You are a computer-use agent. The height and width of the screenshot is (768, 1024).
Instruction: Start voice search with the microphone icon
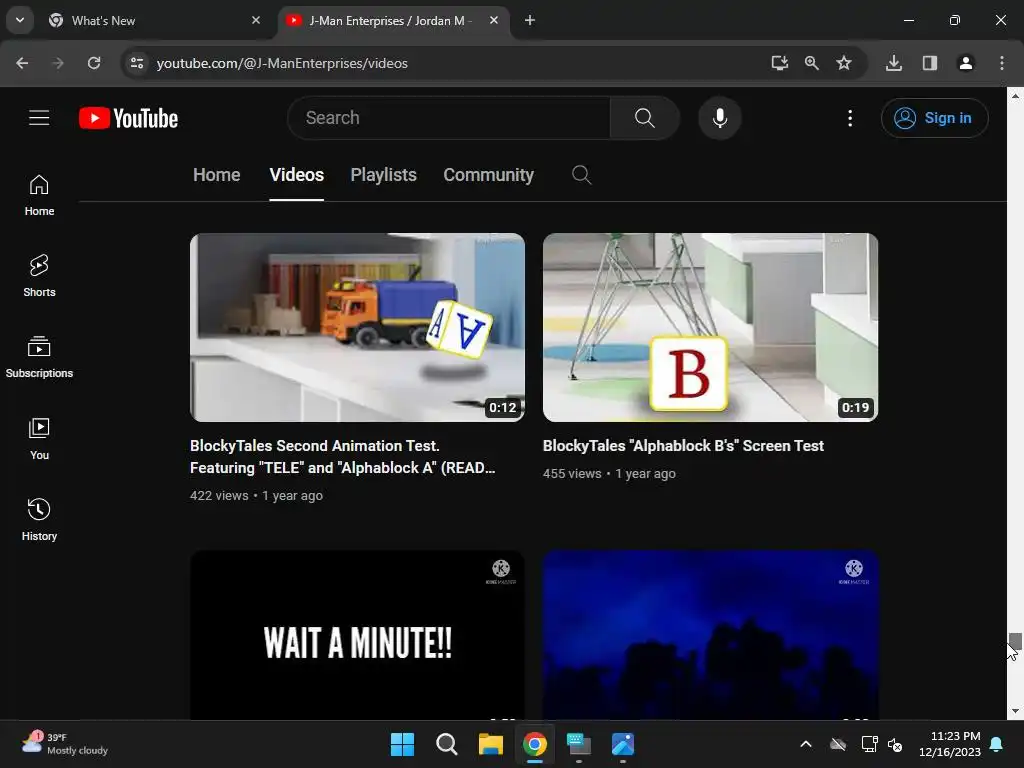point(720,118)
